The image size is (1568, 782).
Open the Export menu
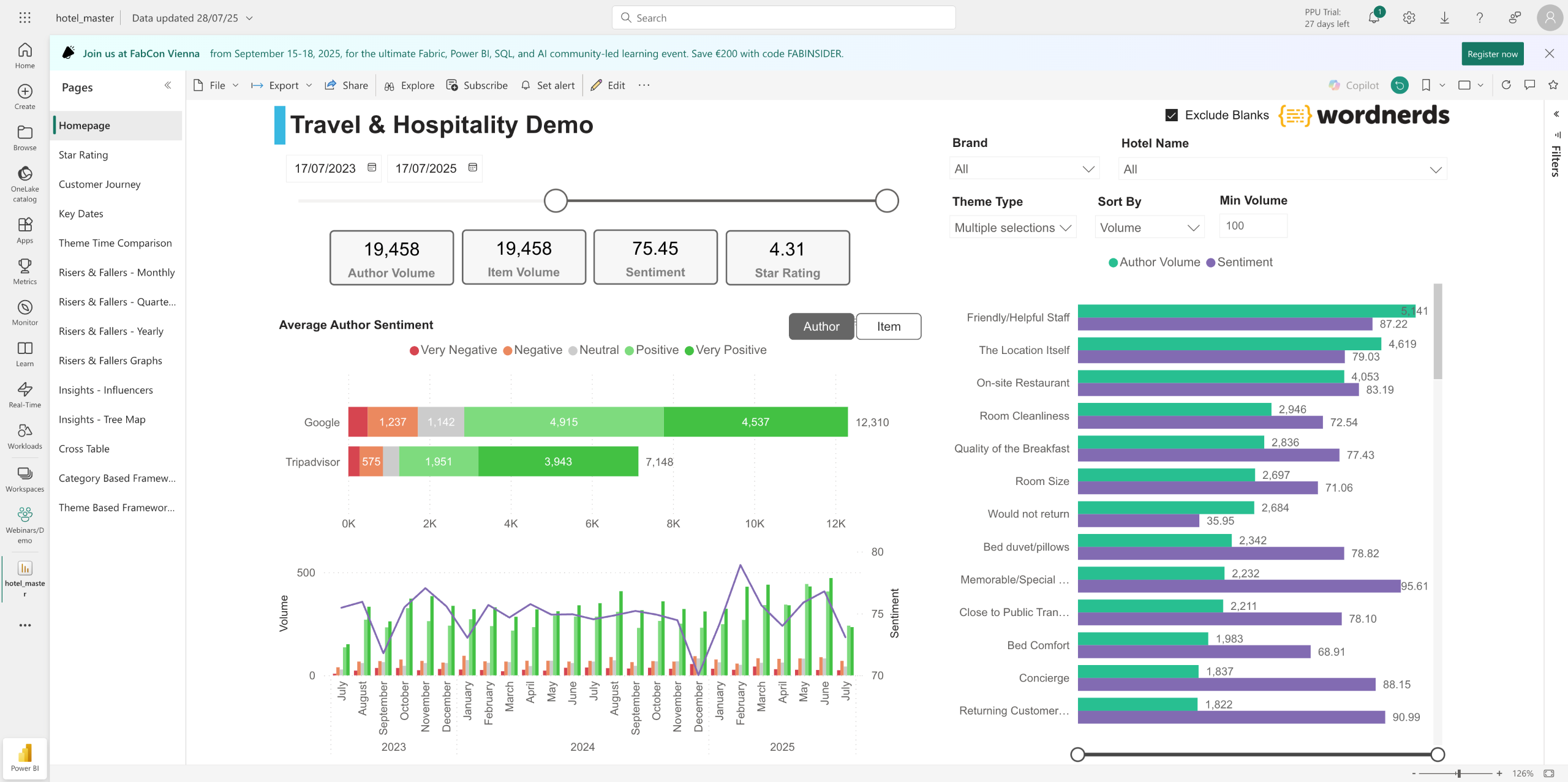pos(282,86)
